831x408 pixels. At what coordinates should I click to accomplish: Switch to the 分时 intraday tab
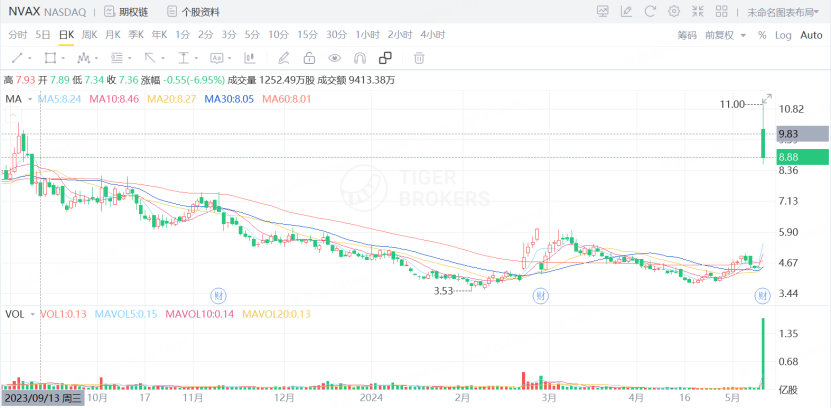click(x=18, y=35)
